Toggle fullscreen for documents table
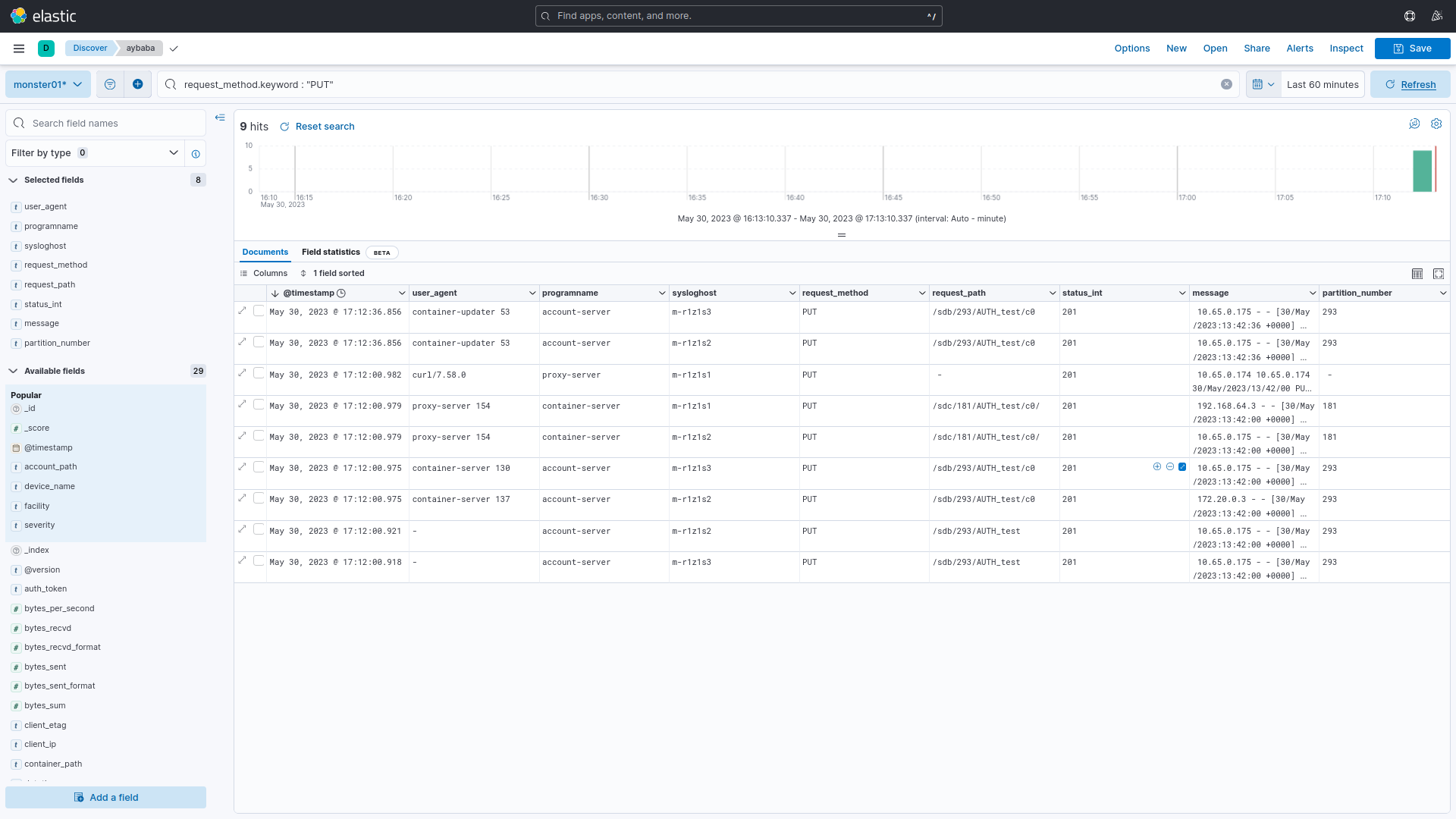The height and width of the screenshot is (819, 1456). click(x=1439, y=274)
